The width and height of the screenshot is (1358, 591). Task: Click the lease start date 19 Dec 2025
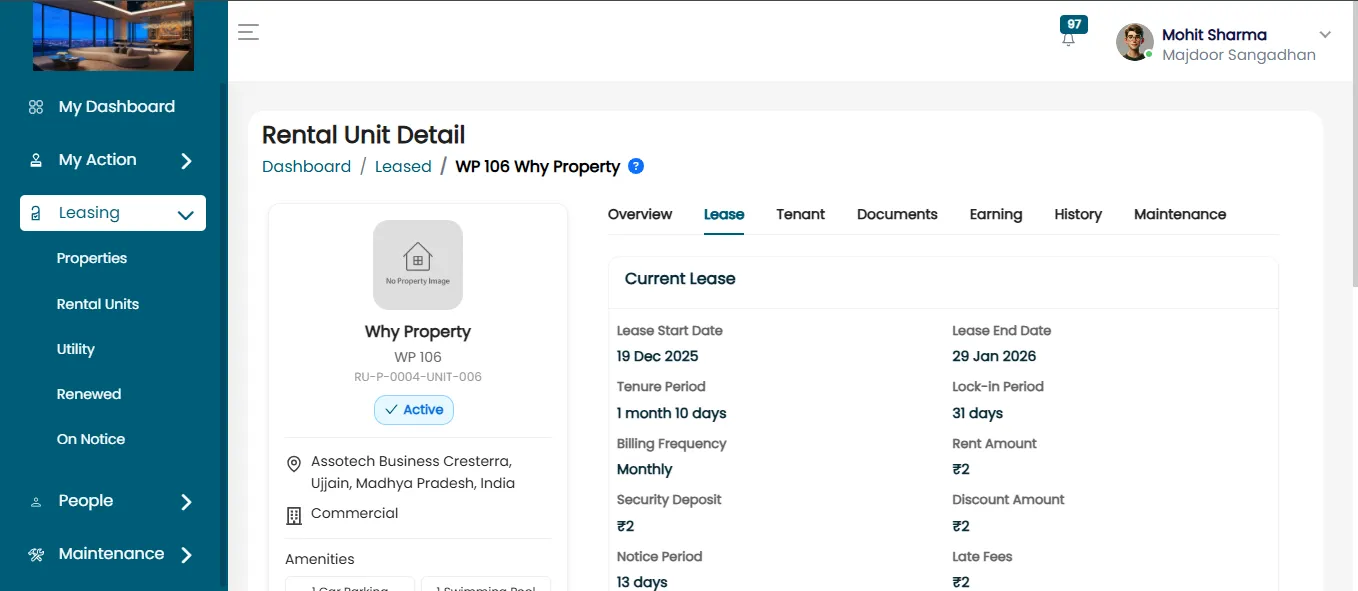coord(658,356)
